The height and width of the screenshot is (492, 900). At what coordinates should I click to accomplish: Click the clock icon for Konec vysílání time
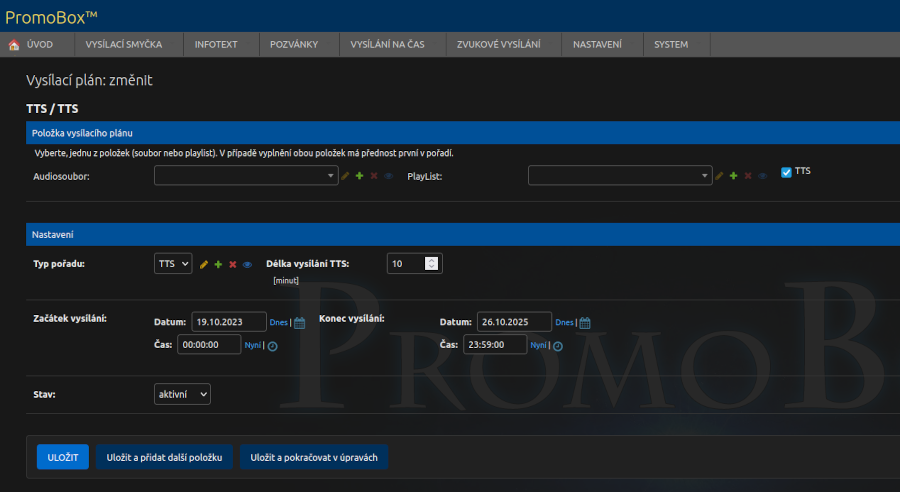(558, 346)
